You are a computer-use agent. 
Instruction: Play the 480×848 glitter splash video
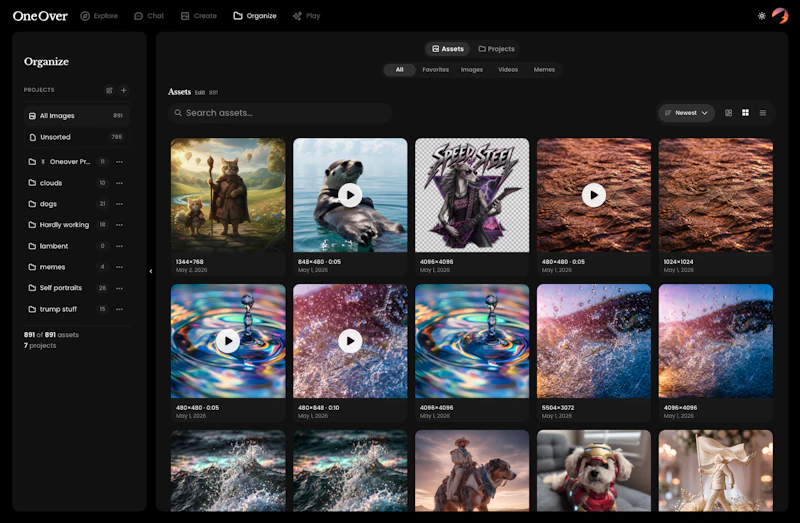click(x=350, y=341)
